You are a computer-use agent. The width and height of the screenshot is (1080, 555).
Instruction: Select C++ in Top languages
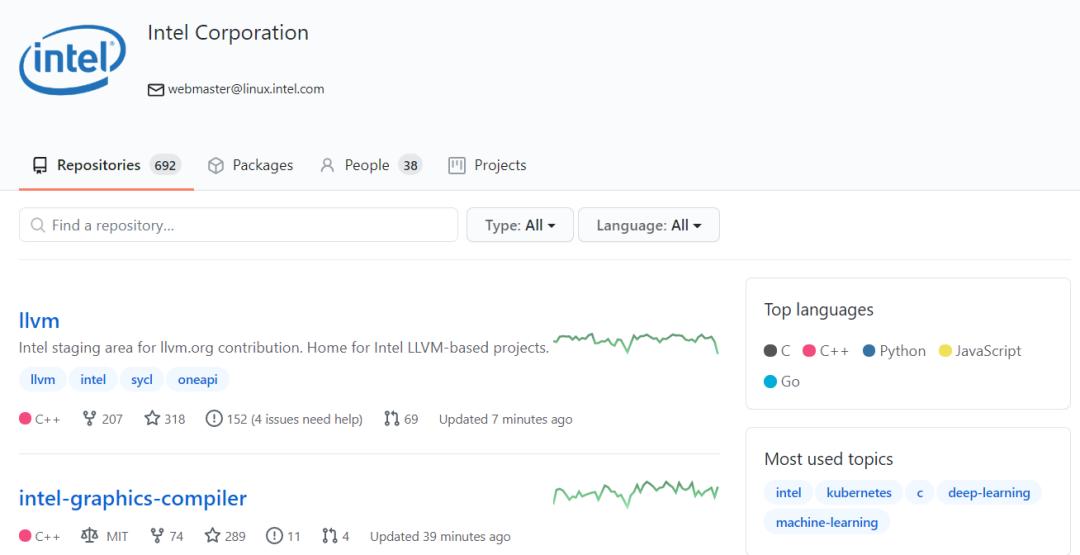(x=826, y=350)
